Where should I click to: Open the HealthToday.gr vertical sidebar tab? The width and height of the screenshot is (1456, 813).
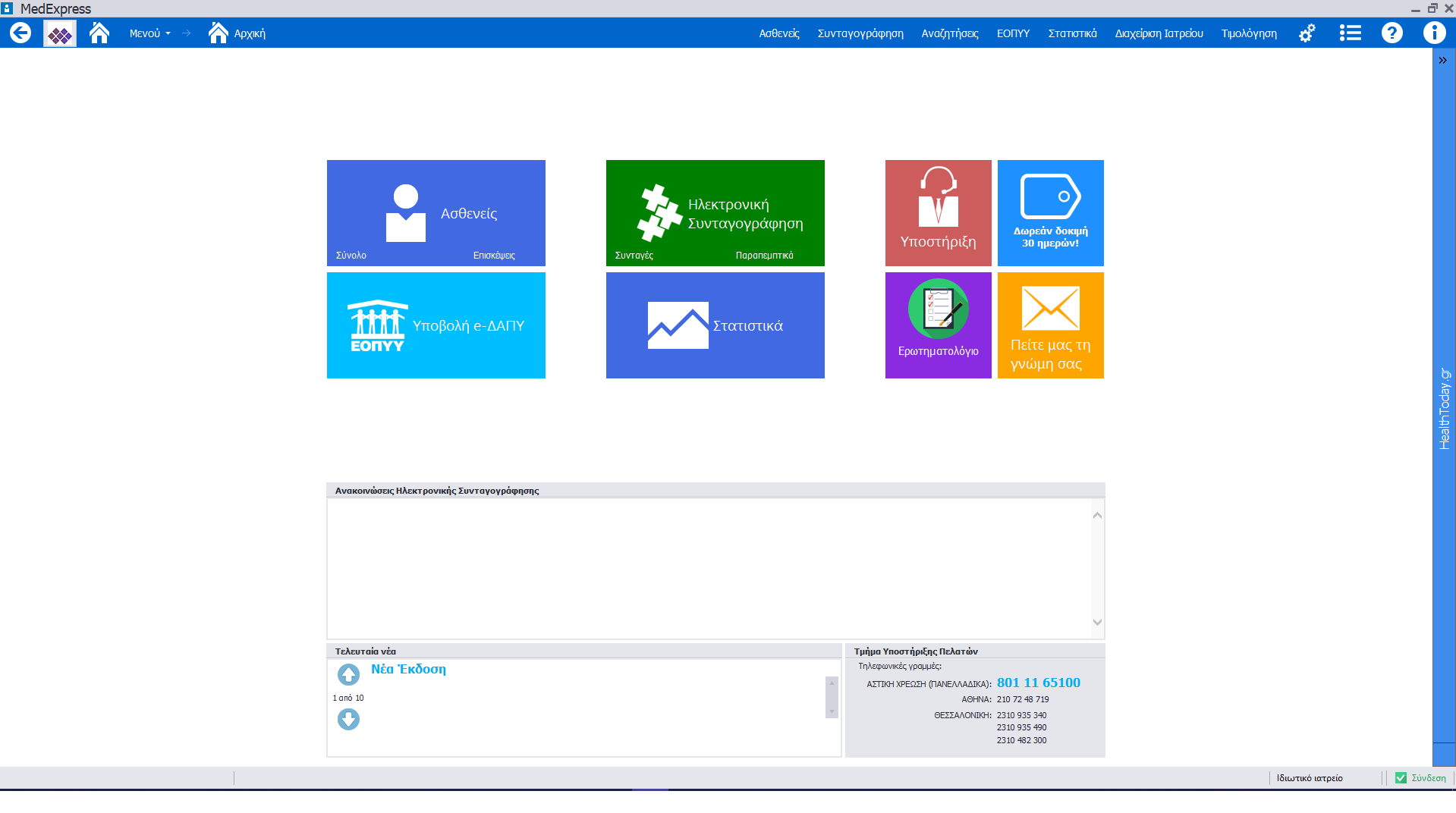coord(1445,408)
